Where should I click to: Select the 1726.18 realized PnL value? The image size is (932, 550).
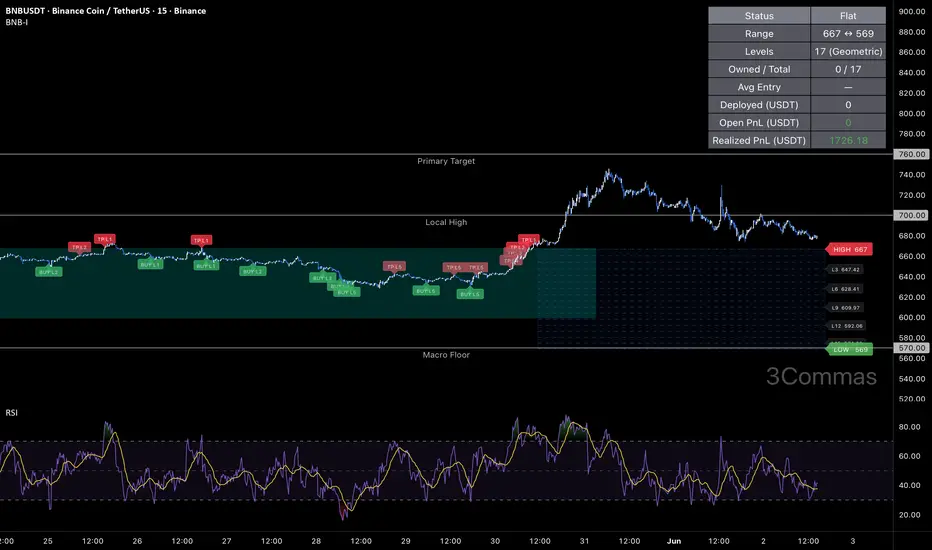(848, 140)
